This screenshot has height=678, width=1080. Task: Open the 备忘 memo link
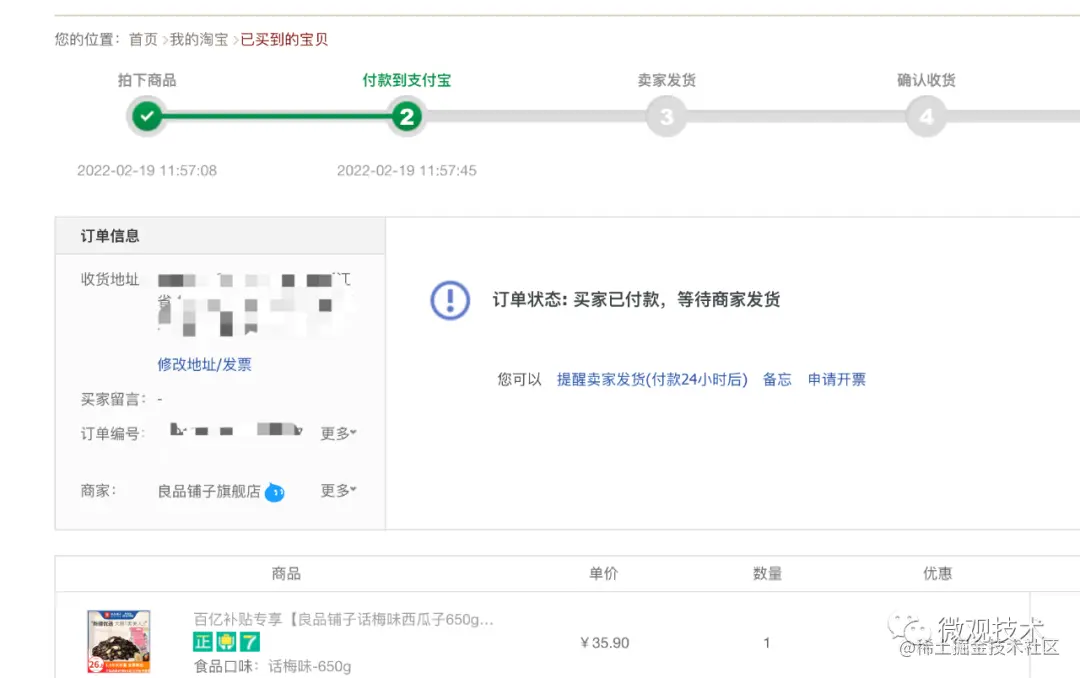pos(777,380)
